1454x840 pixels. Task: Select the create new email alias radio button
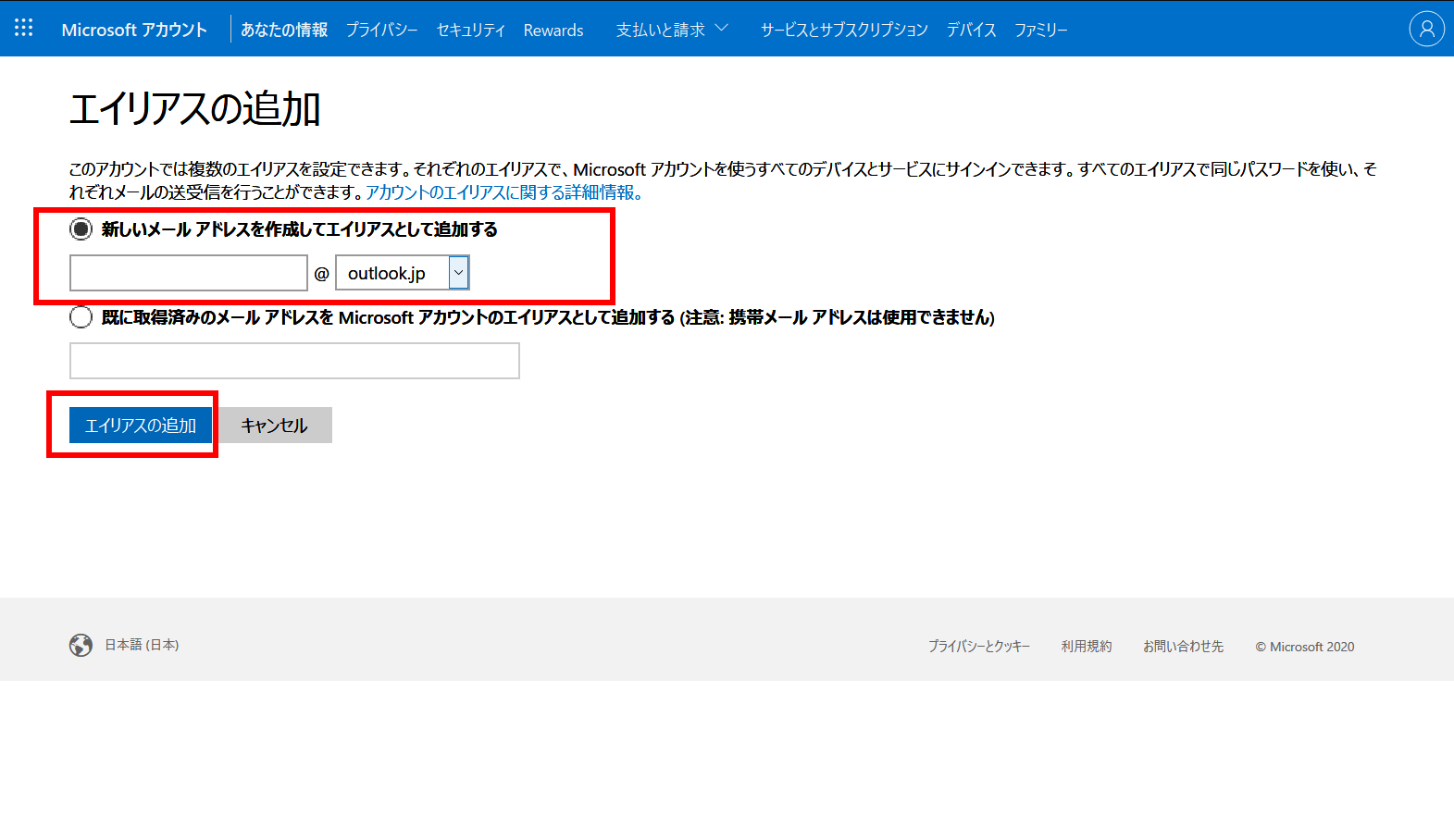click(81, 229)
